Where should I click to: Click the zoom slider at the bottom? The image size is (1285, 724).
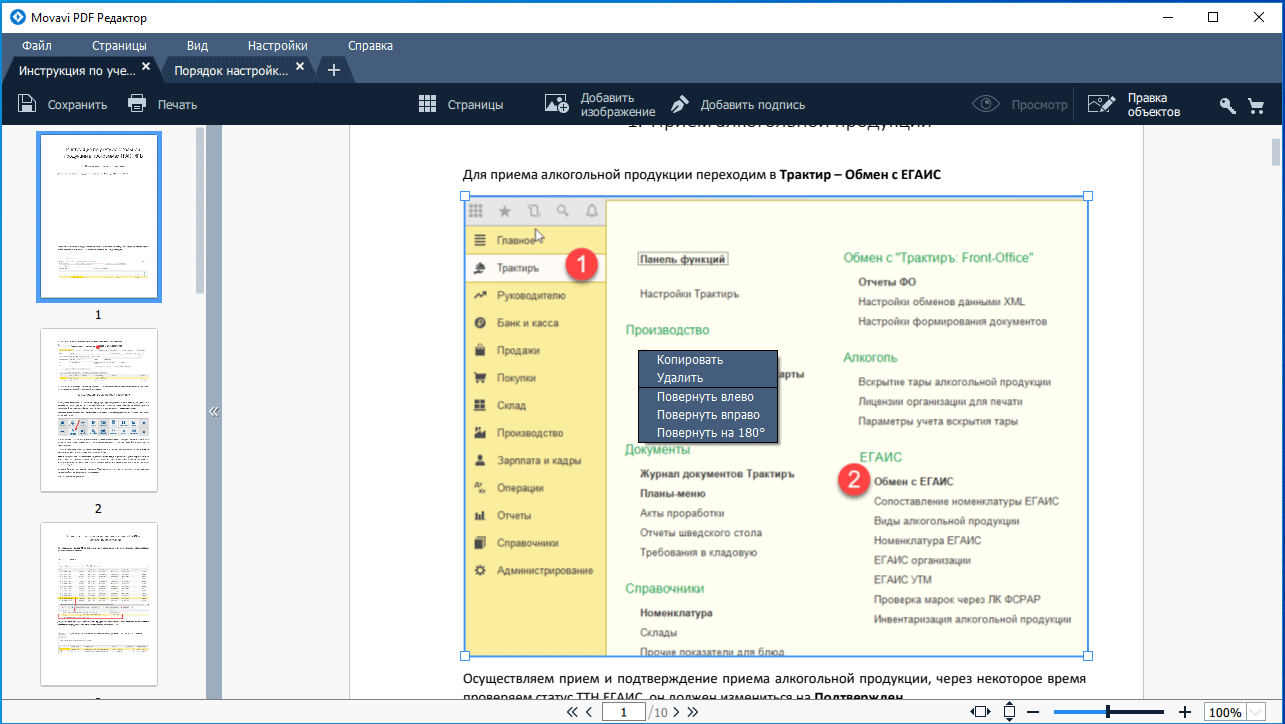(x=1107, y=712)
